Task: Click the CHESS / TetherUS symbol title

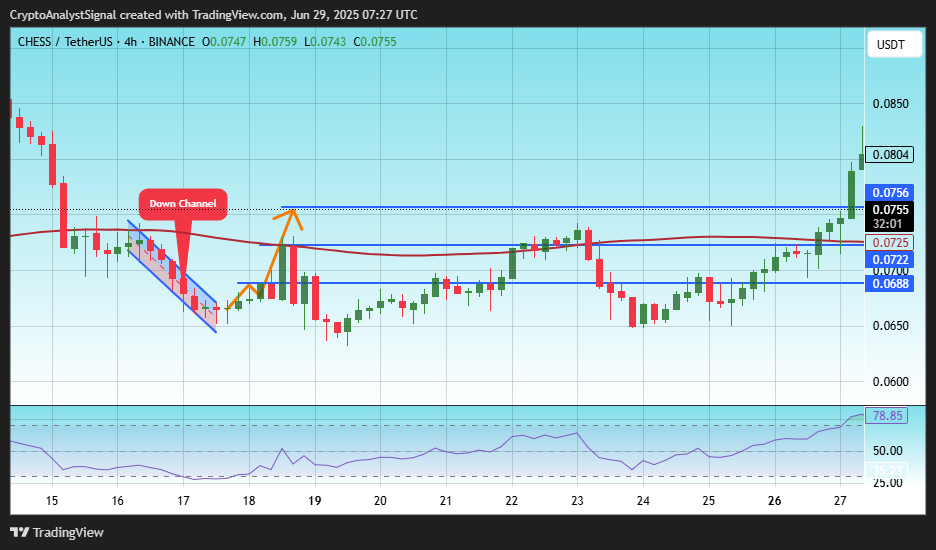Action: point(65,42)
